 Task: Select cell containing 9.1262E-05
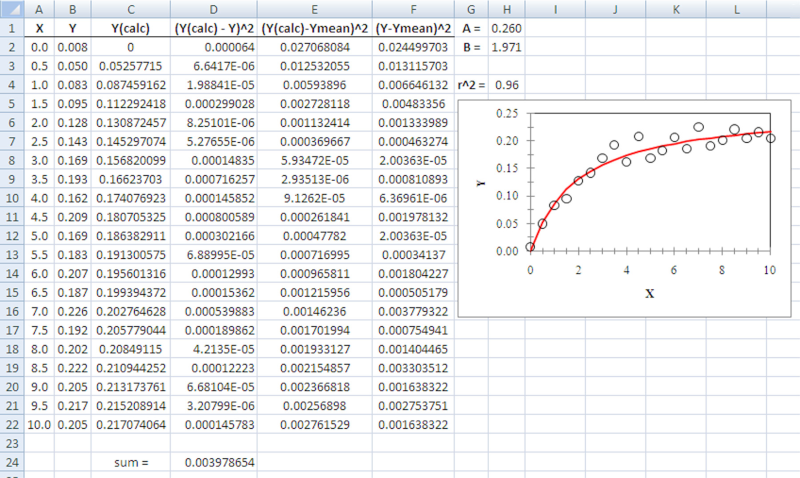[x=315, y=198]
